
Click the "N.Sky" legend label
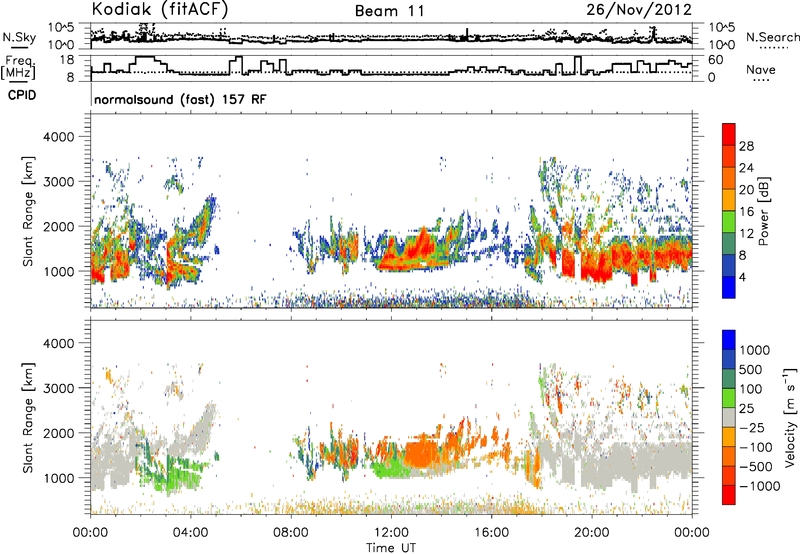point(19,37)
